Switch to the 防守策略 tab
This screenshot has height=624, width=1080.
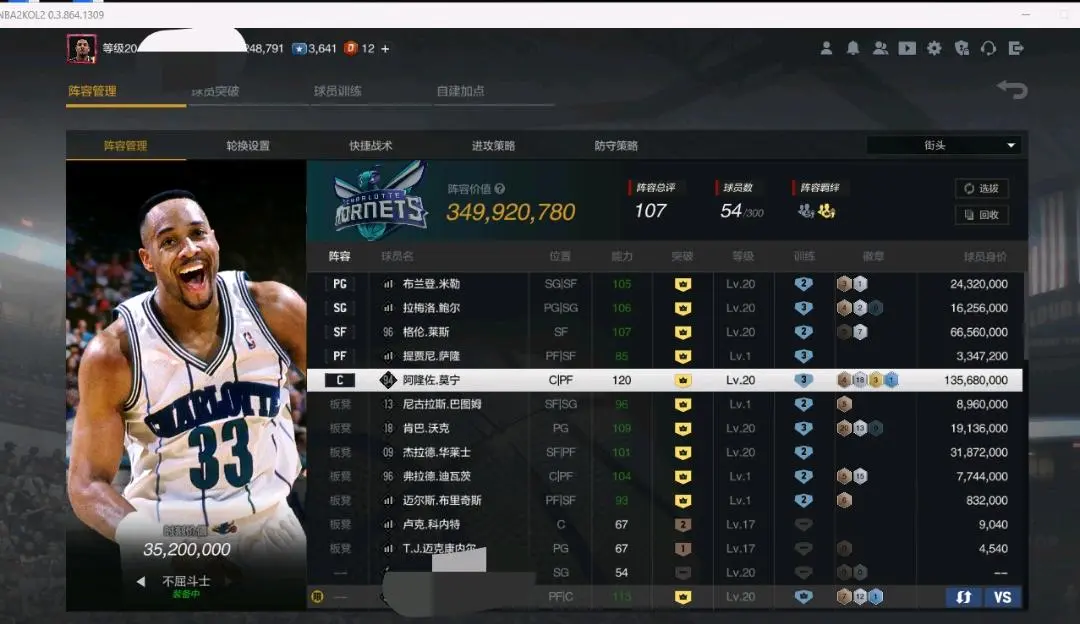[x=616, y=146]
